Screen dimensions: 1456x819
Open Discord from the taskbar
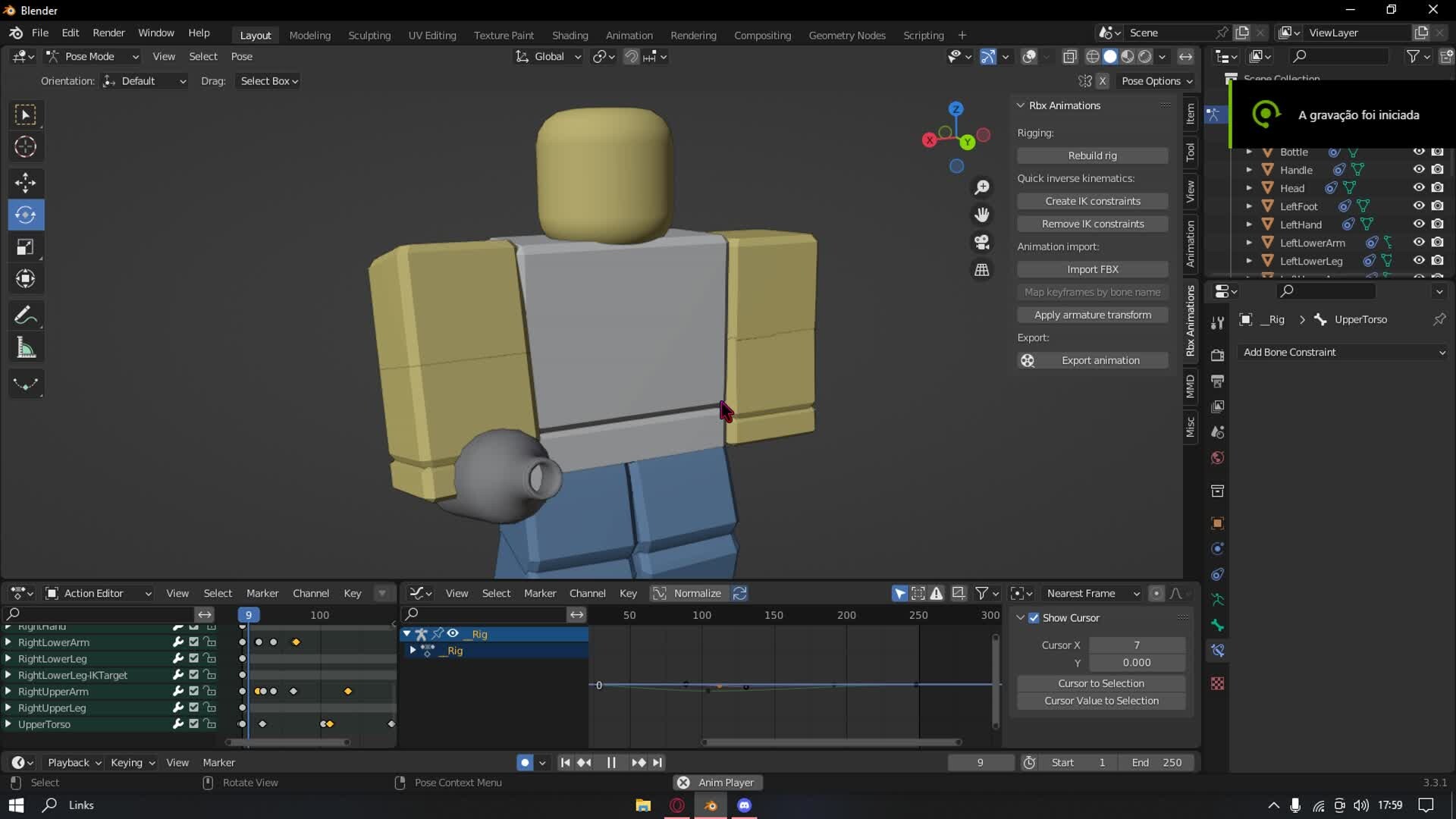point(744,805)
